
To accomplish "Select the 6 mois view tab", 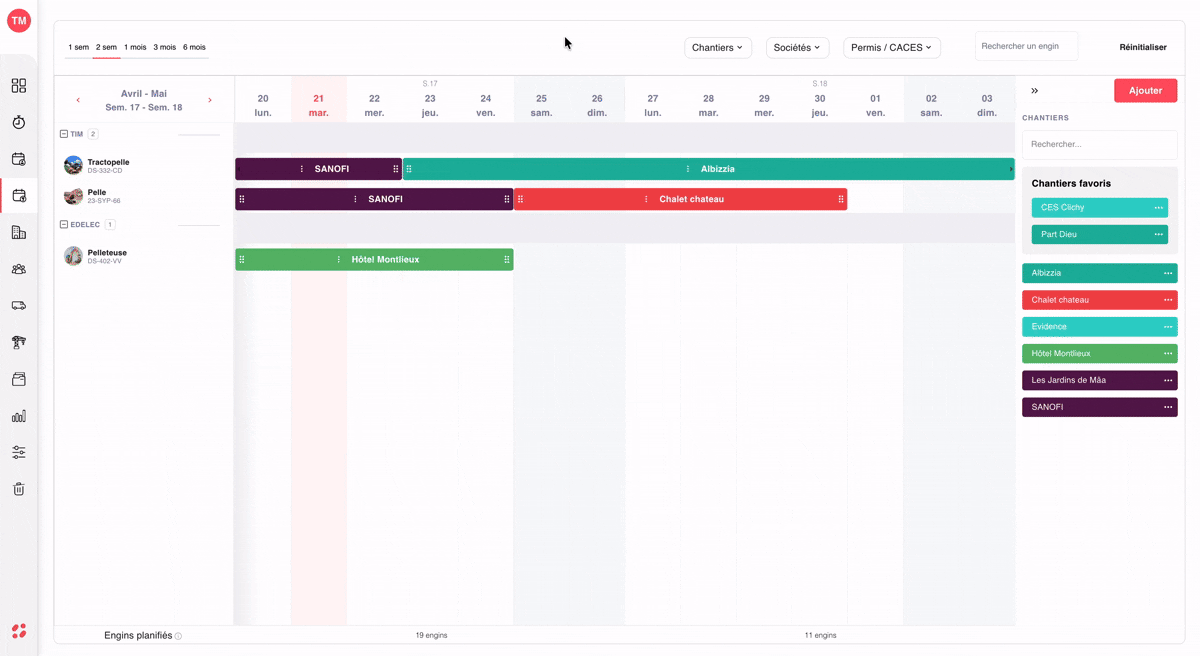I will [x=194, y=47].
